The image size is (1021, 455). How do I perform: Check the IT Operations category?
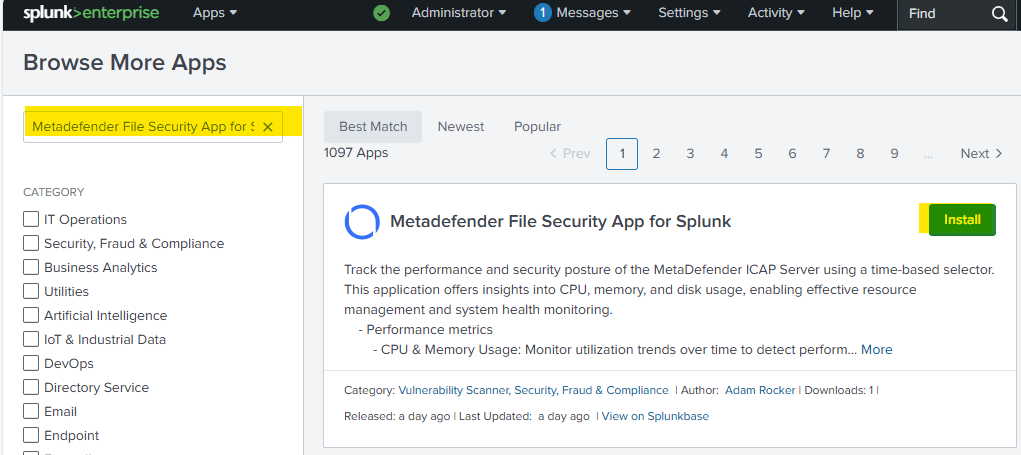[x=31, y=219]
